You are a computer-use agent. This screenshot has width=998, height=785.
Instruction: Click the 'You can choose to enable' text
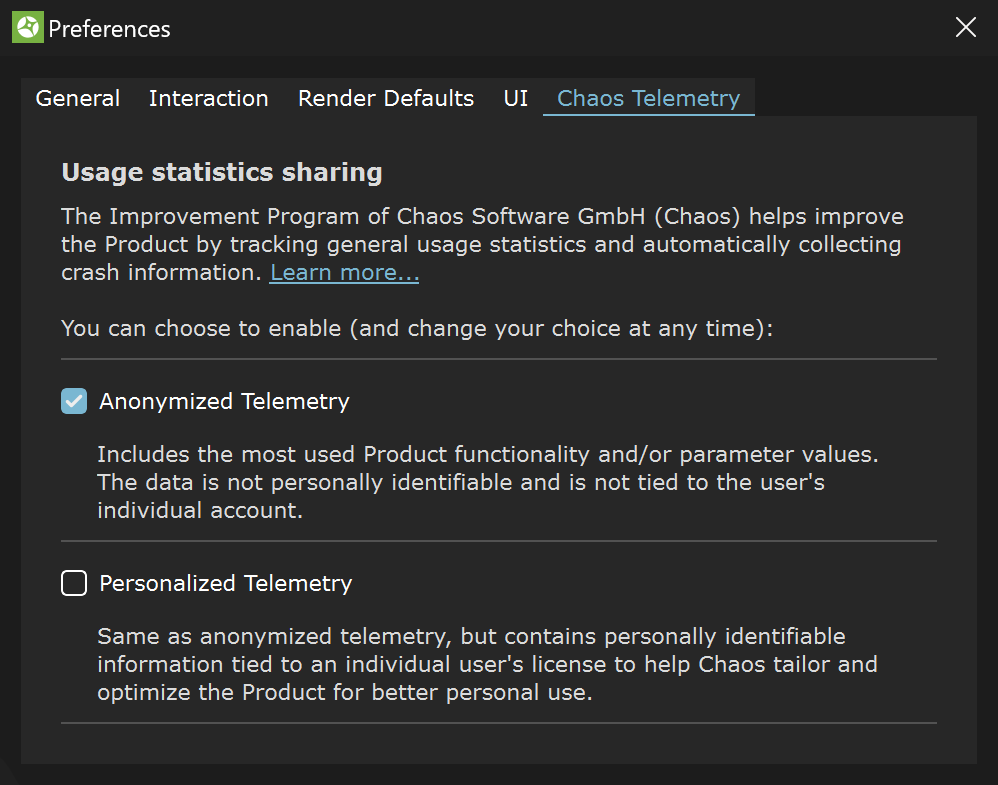(417, 329)
